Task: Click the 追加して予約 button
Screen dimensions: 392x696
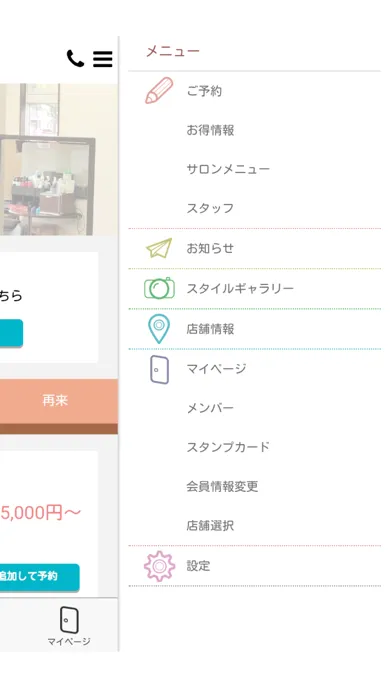Action: [39, 577]
